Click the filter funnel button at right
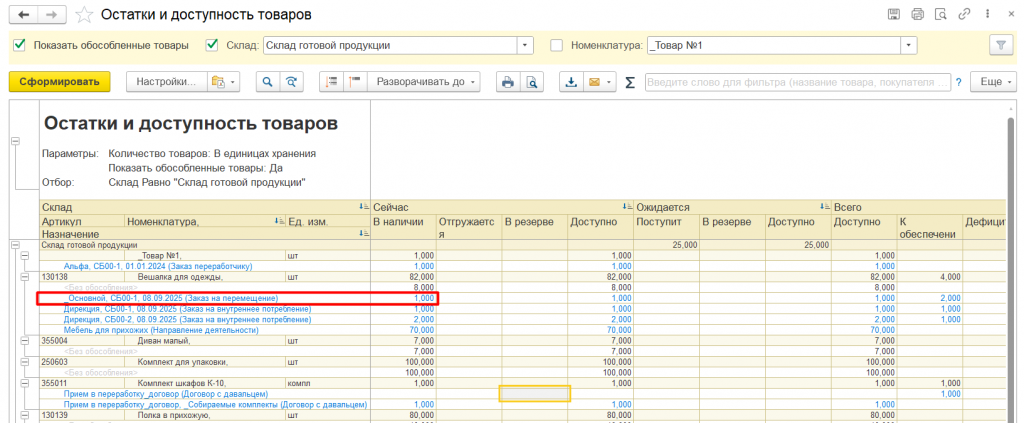1024x423 pixels. [x=1000, y=46]
